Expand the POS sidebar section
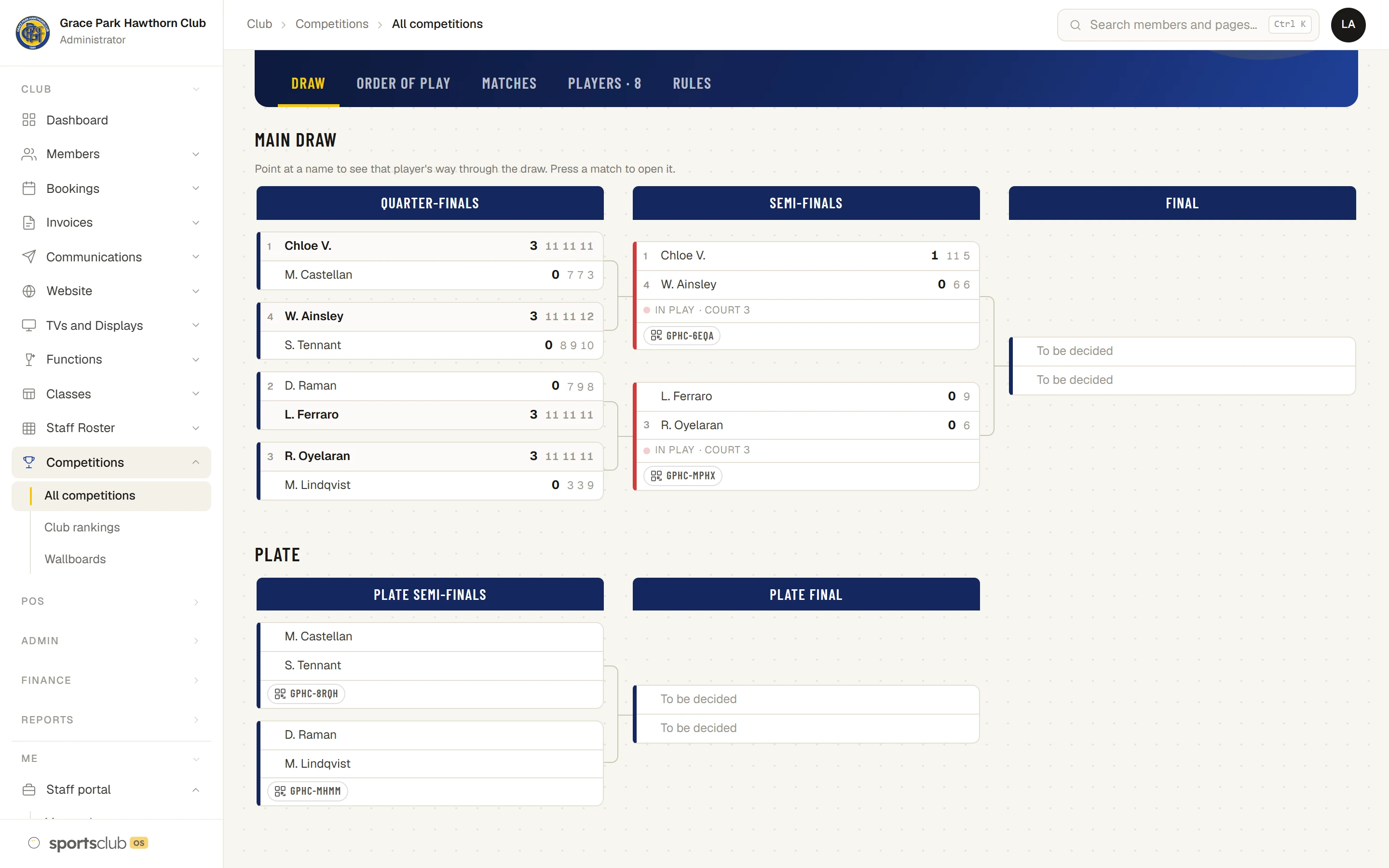This screenshot has height=868, width=1389. point(111,601)
